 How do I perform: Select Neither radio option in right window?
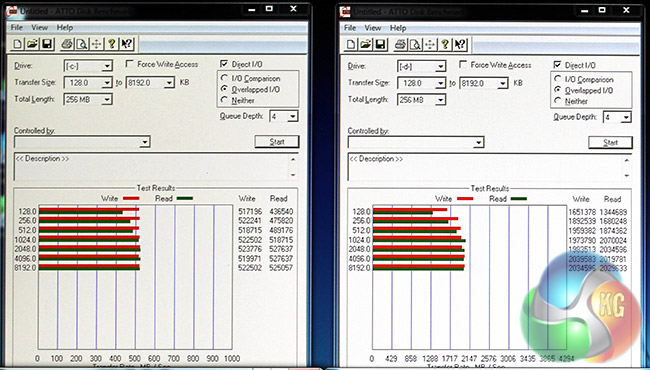[x=558, y=101]
